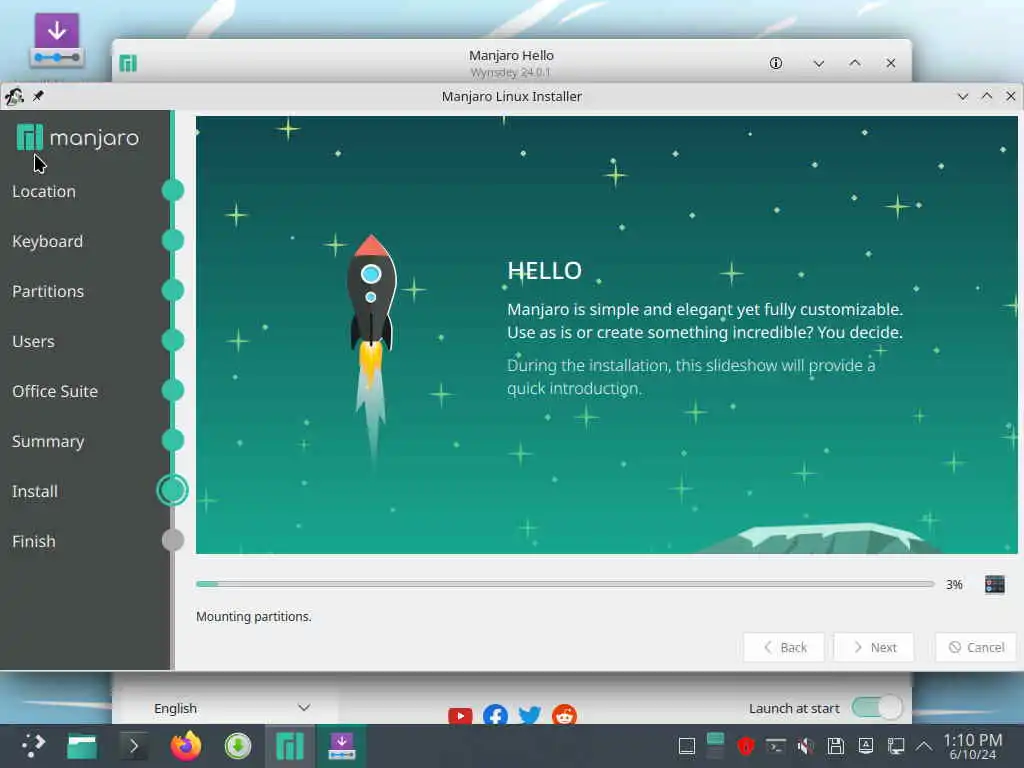Viewport: 1024px width, 768px height.
Task: Open the display configuration tray icon
Action: coord(895,746)
